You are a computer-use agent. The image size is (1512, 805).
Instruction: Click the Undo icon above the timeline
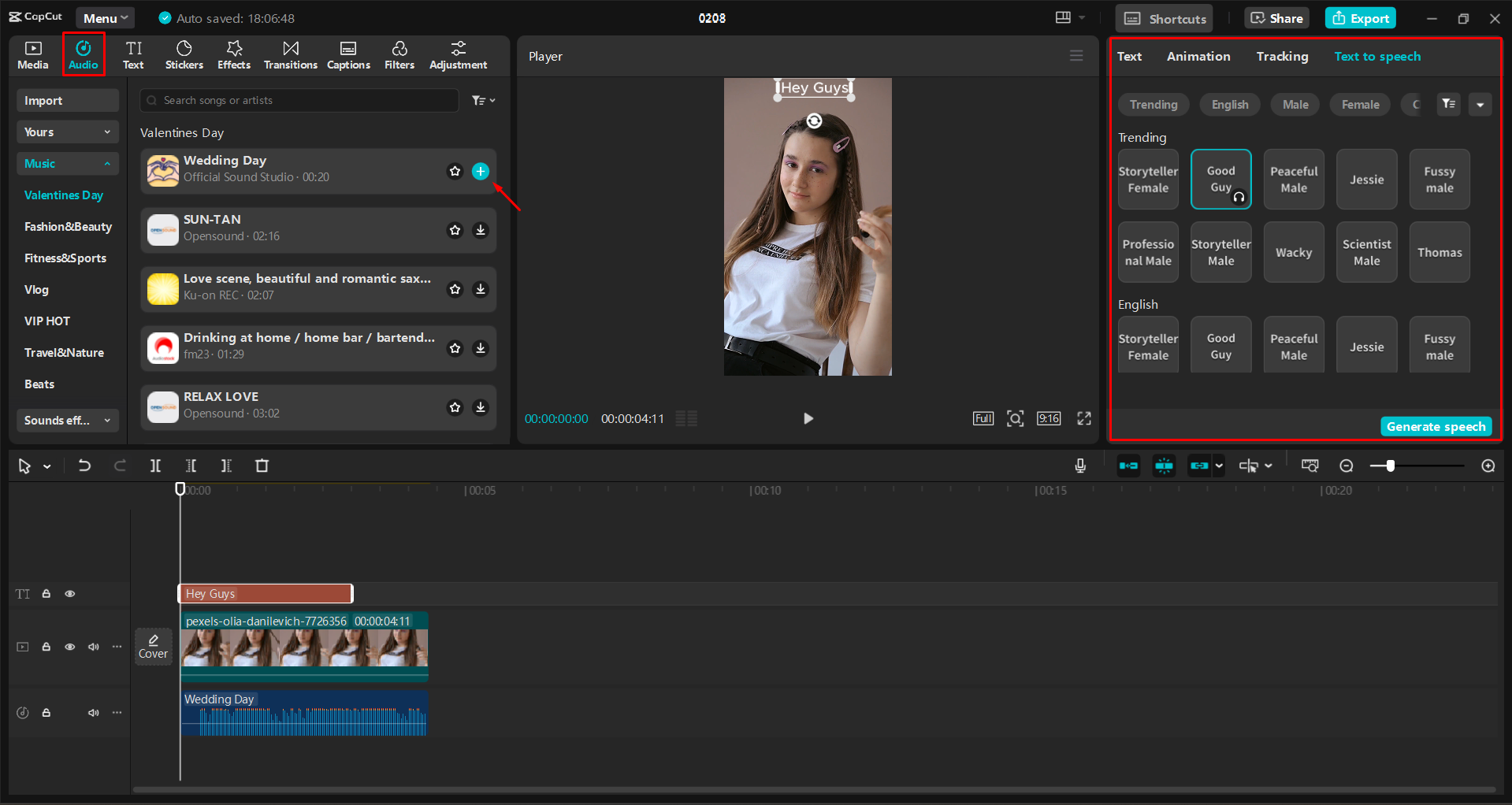coord(84,466)
